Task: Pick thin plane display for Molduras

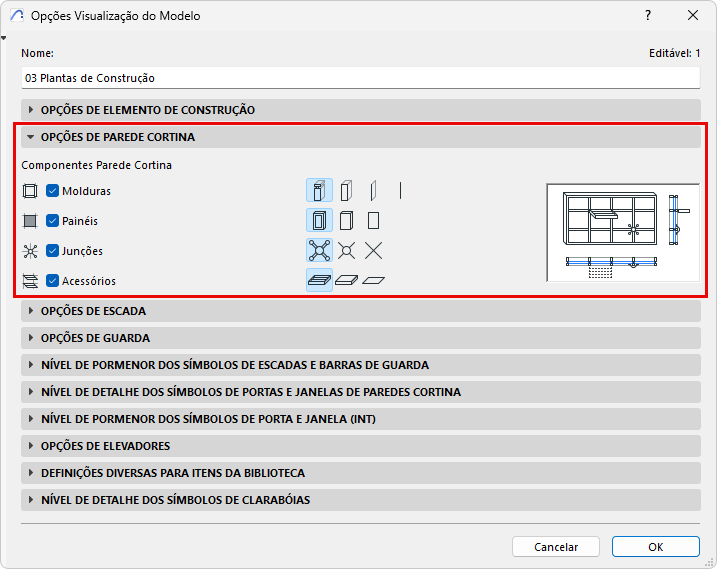Action: (x=373, y=190)
